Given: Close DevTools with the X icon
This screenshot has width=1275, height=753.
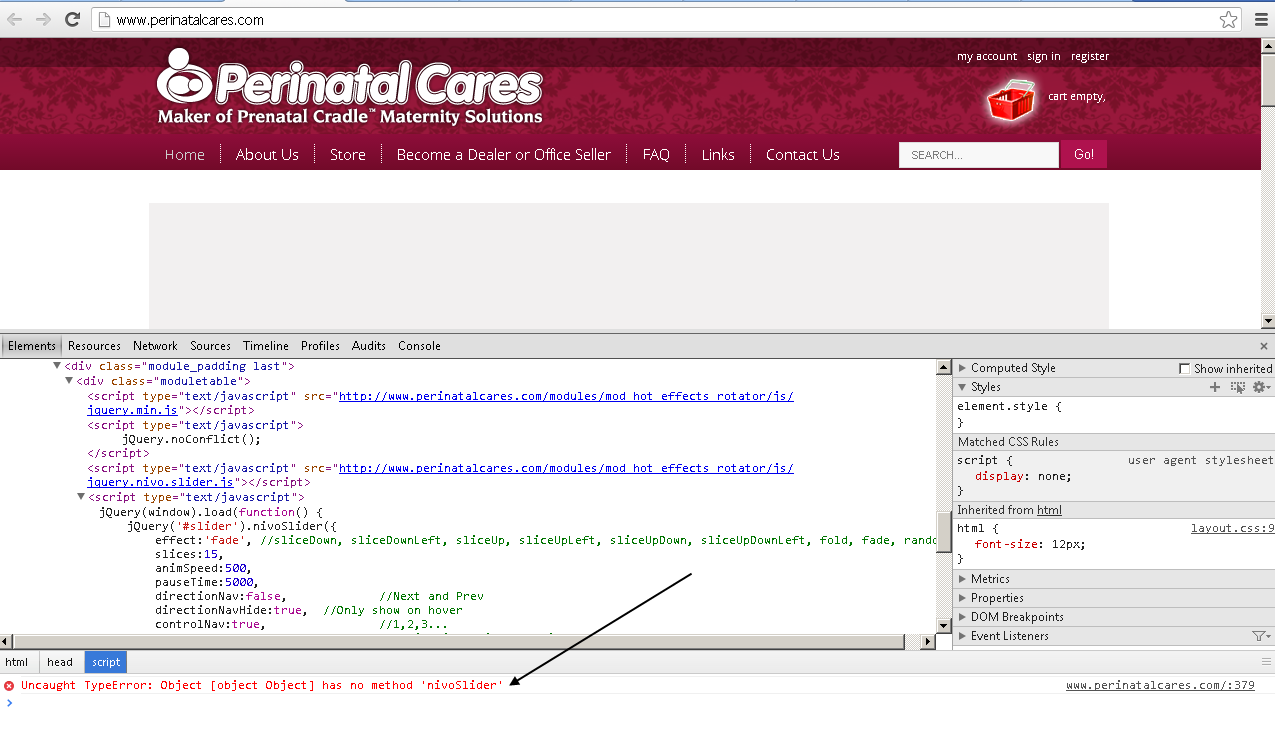Looking at the screenshot, I should click(1264, 346).
